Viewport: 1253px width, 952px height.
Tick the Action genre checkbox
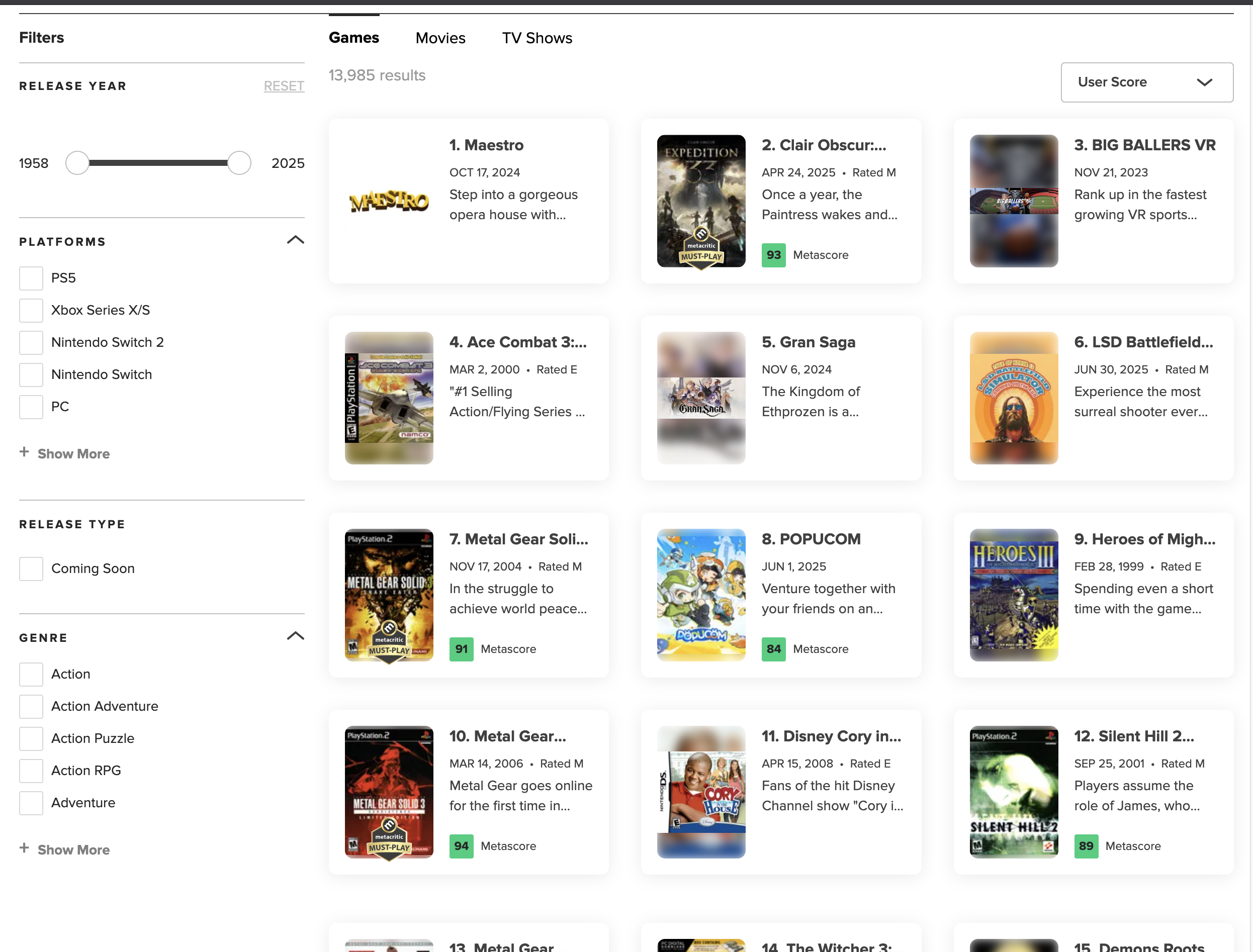coord(31,675)
